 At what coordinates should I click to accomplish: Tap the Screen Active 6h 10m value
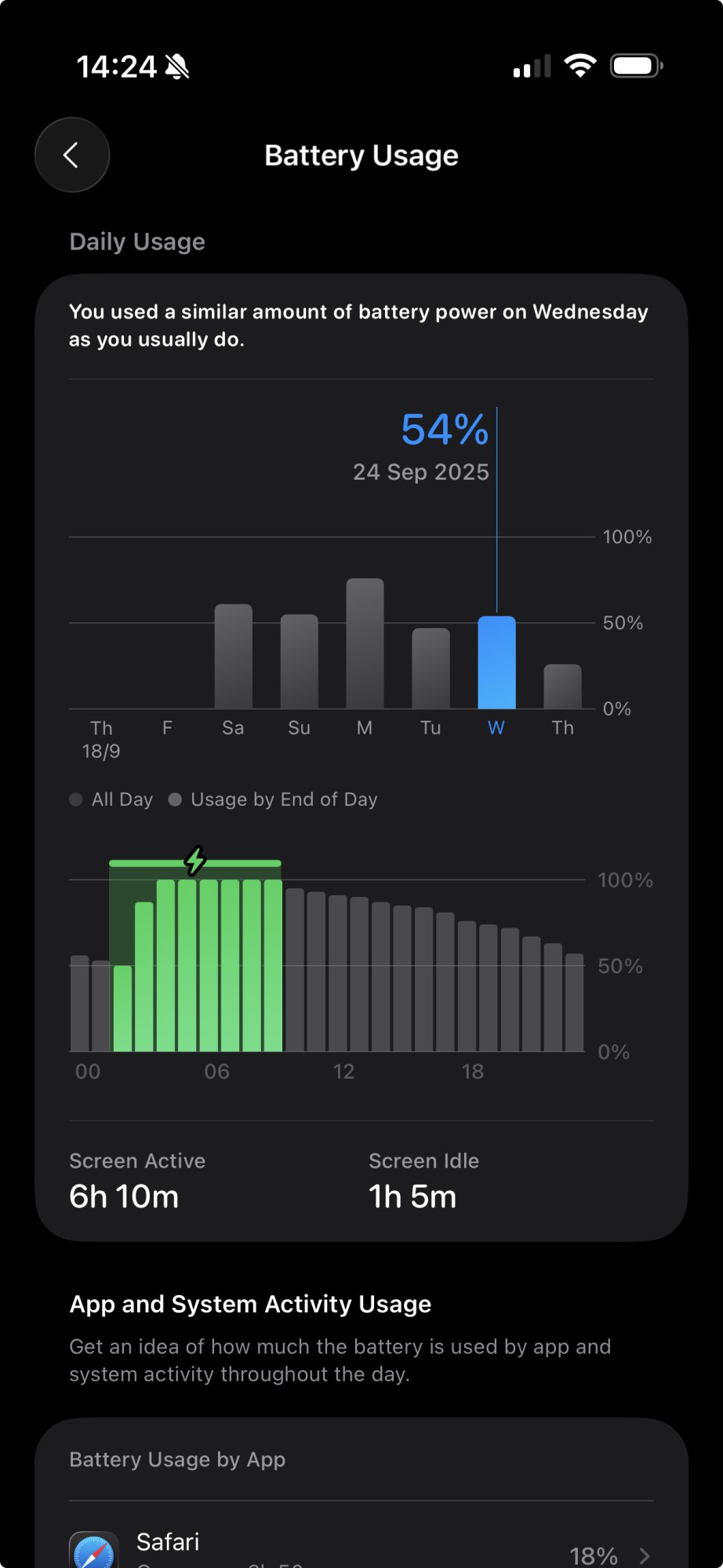point(124,1196)
